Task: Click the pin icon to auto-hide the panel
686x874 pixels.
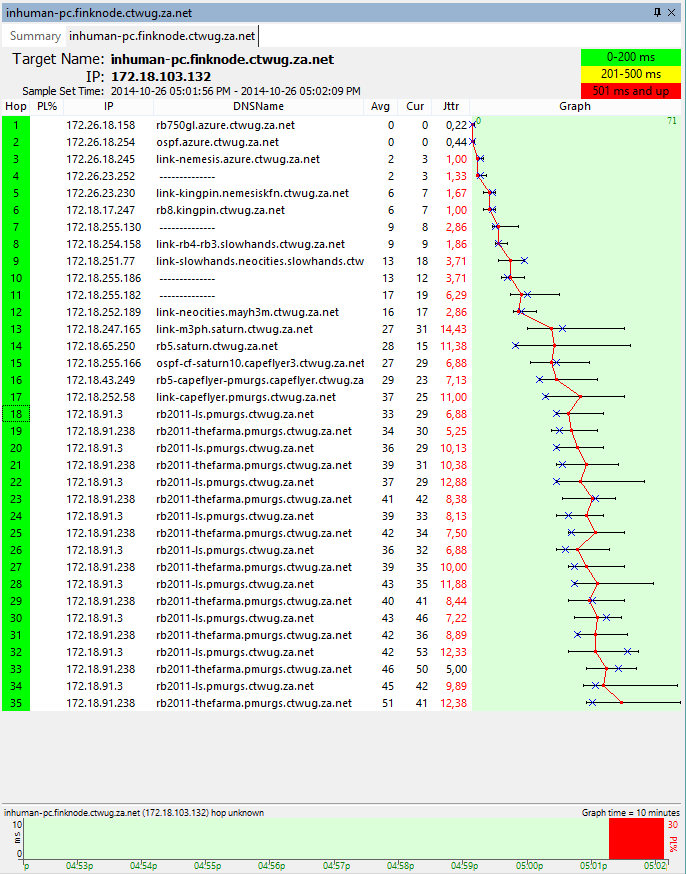Action: click(x=657, y=12)
